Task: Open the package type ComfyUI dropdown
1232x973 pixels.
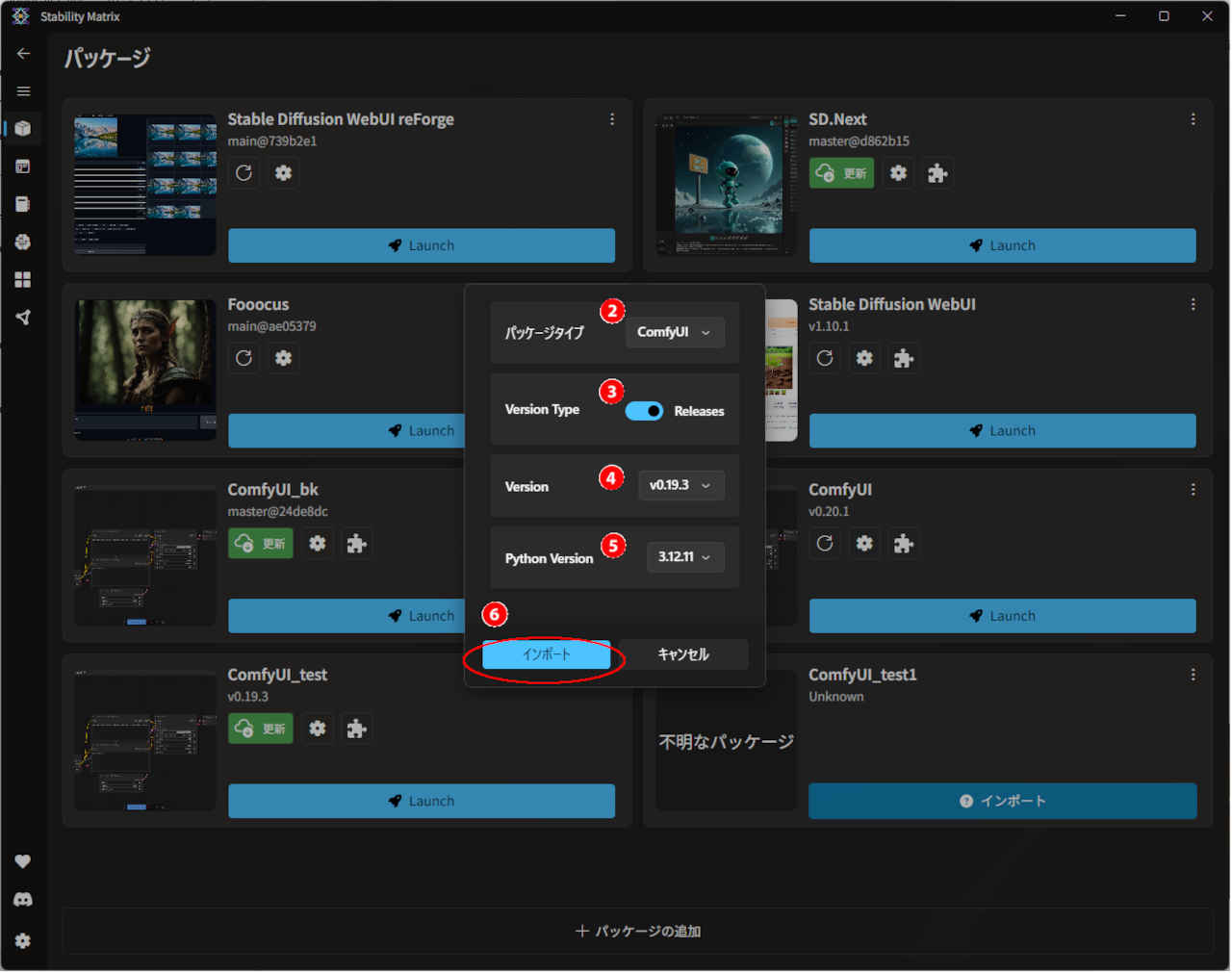Action: pyautogui.click(x=675, y=332)
